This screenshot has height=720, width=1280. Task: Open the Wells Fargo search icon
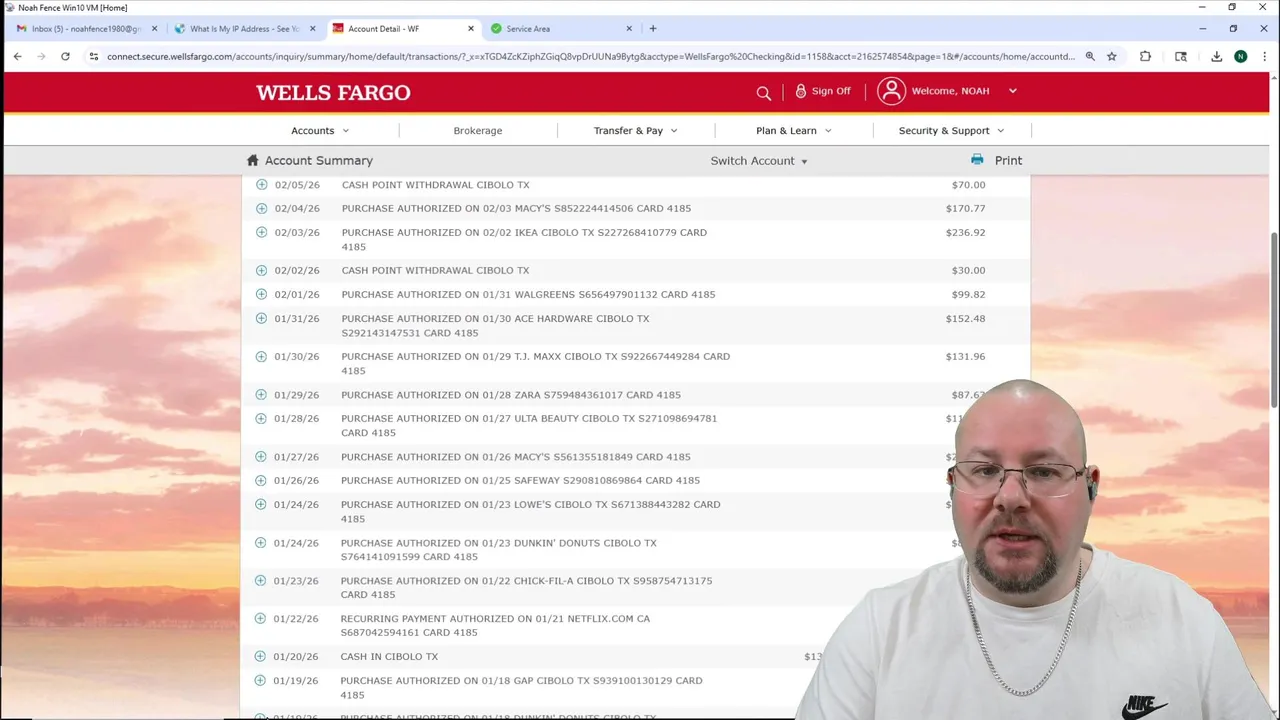(x=764, y=92)
